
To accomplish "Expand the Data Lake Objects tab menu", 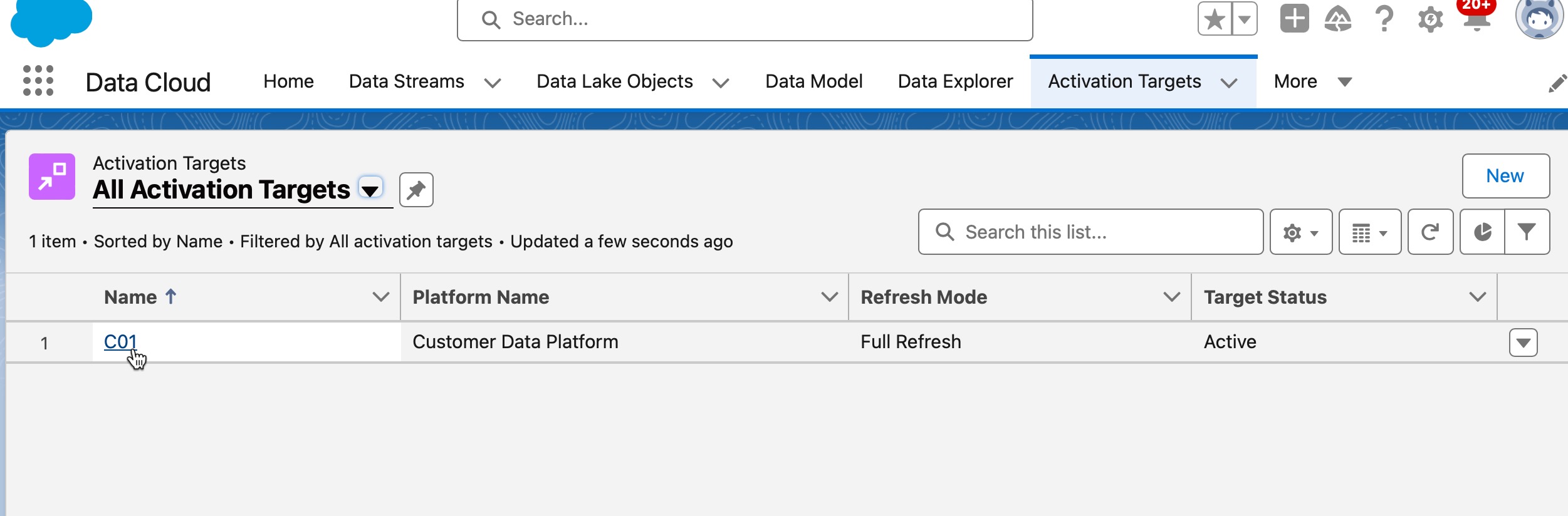I will [x=721, y=83].
